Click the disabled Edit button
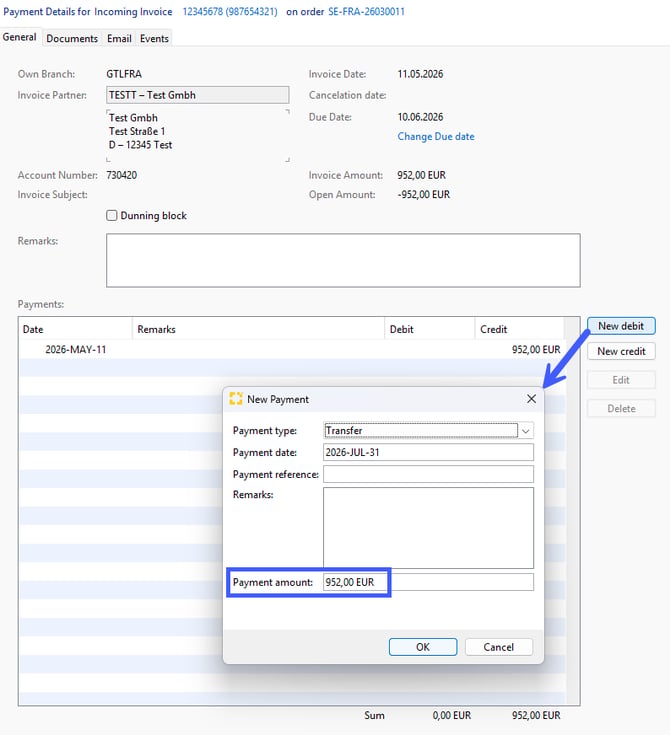670x735 pixels. click(621, 380)
